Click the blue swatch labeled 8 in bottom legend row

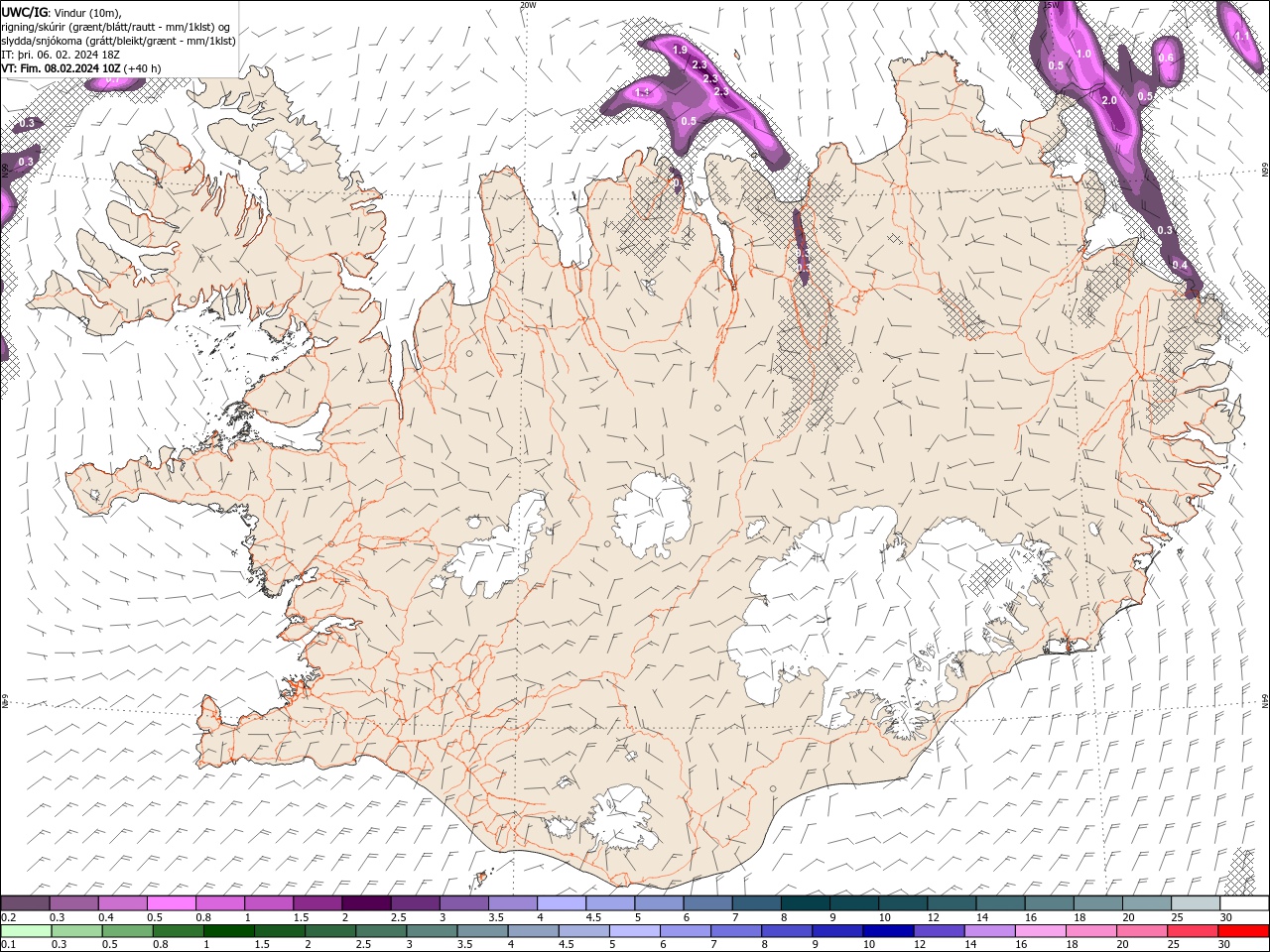[787, 931]
